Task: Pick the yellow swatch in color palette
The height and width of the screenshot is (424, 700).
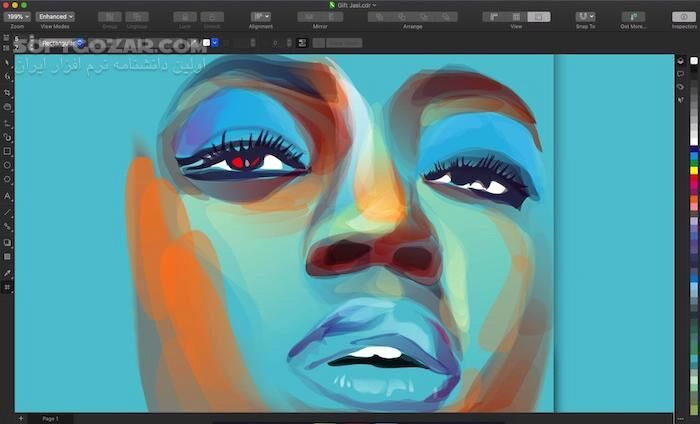Action: coord(694,170)
